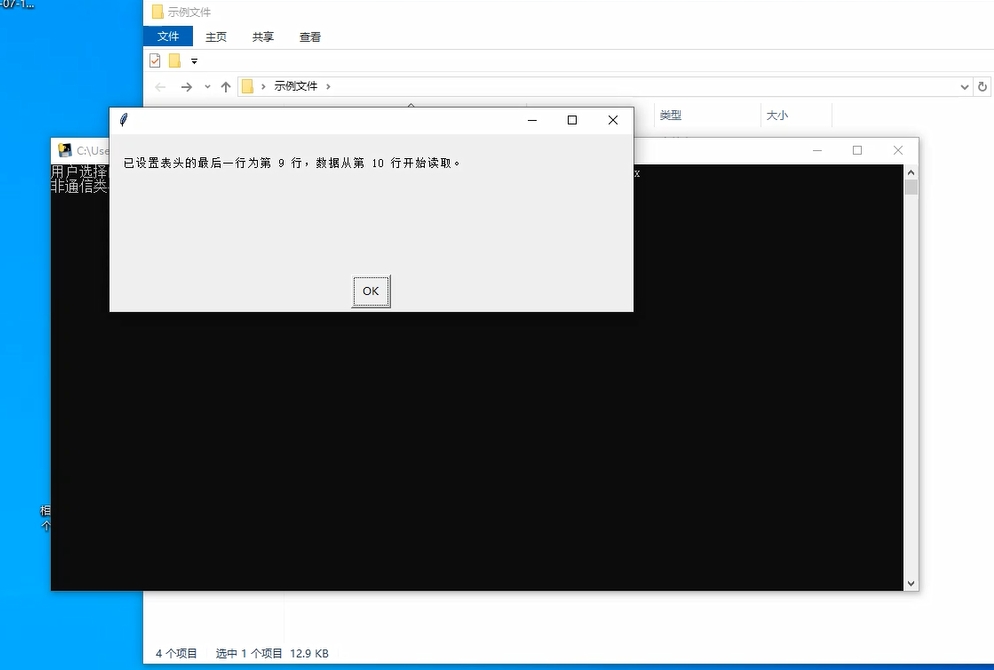Click the console window title bar icon

65,150
